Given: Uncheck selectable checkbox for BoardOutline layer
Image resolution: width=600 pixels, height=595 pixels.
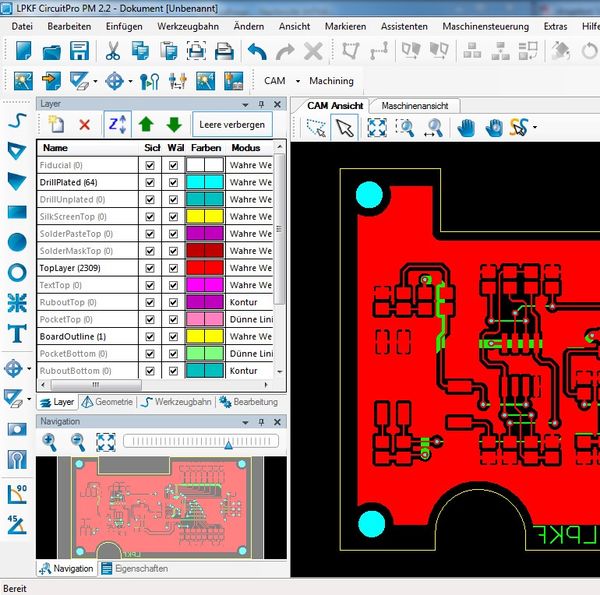Looking at the screenshot, I should [174, 336].
